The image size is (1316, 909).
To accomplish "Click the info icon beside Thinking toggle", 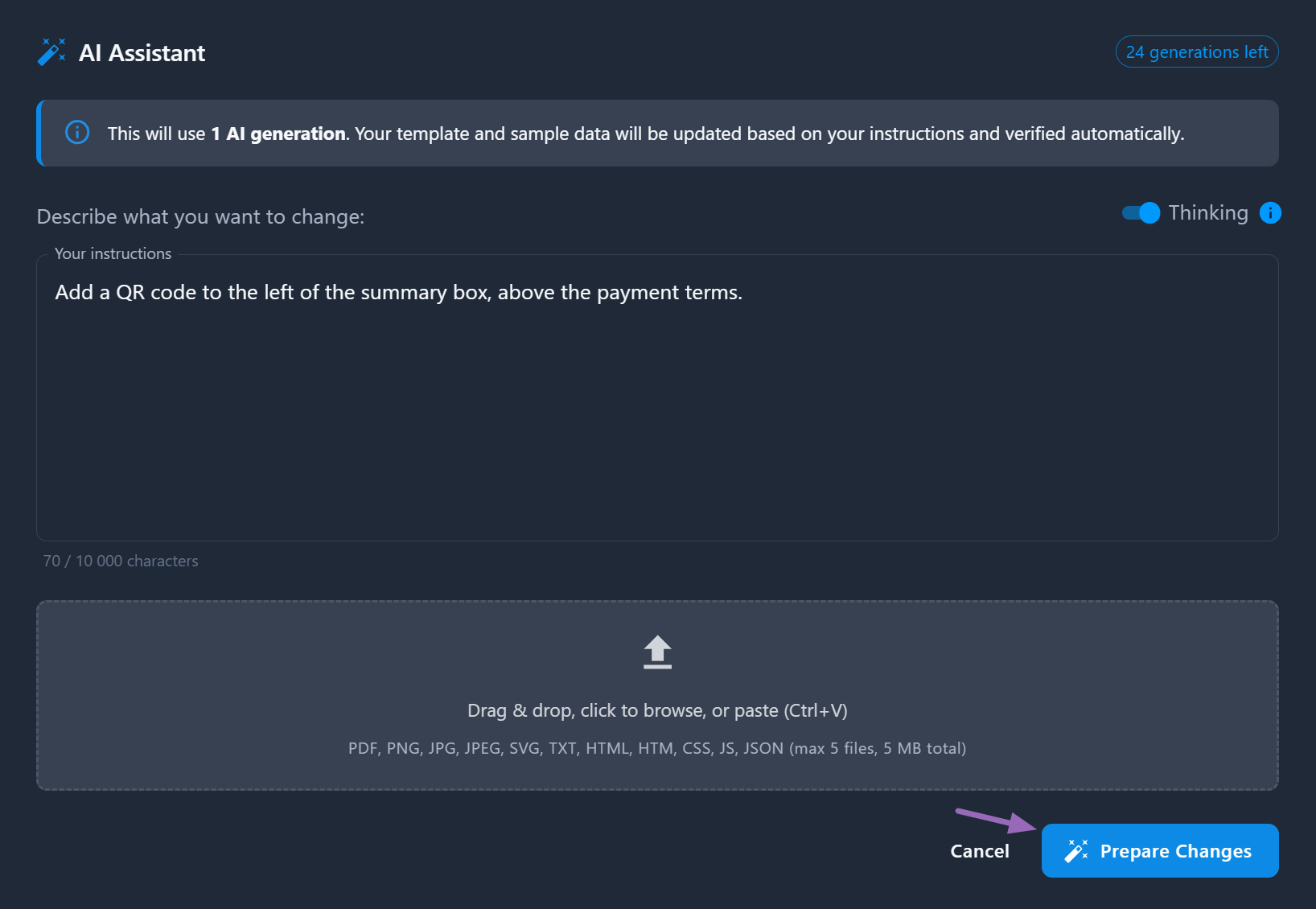I will click(1270, 212).
